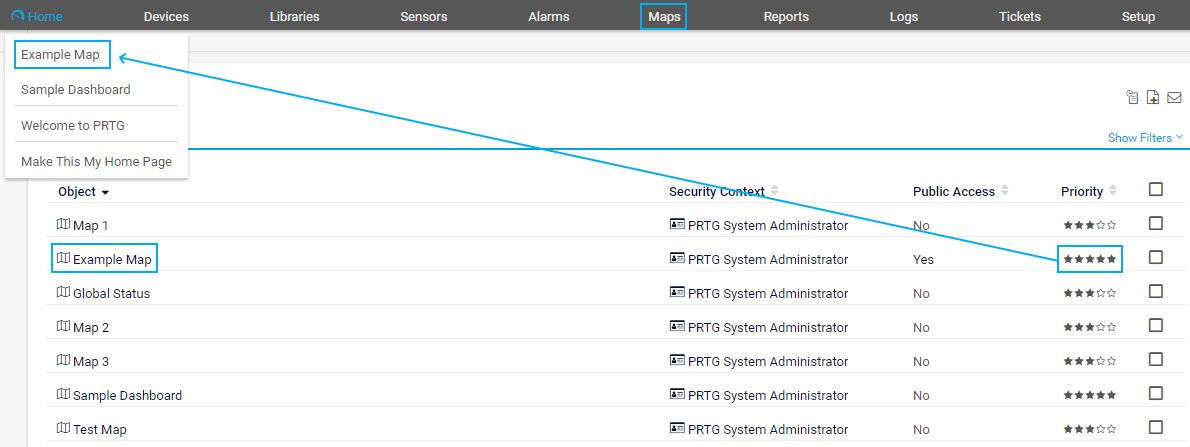Choose Welcome to PRTG from Home dropdown
This screenshot has height=447, width=1190.
tap(72, 125)
